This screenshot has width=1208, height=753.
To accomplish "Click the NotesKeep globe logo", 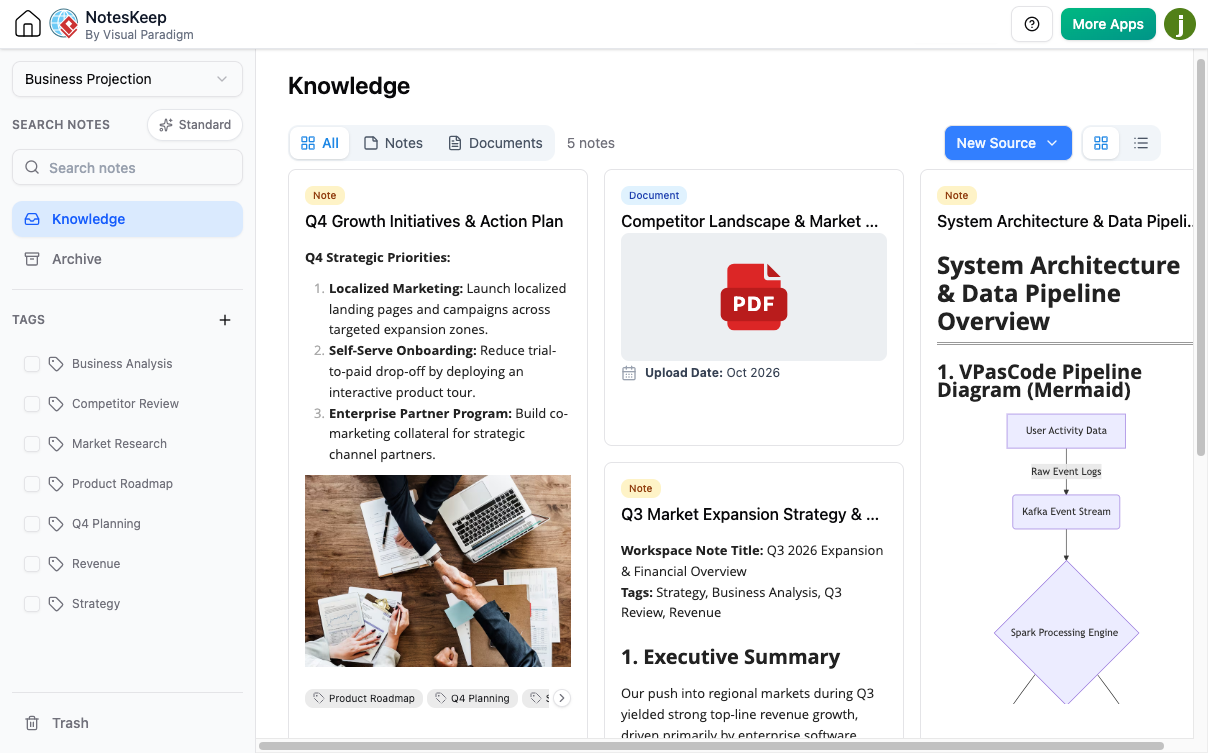I will [64, 24].
